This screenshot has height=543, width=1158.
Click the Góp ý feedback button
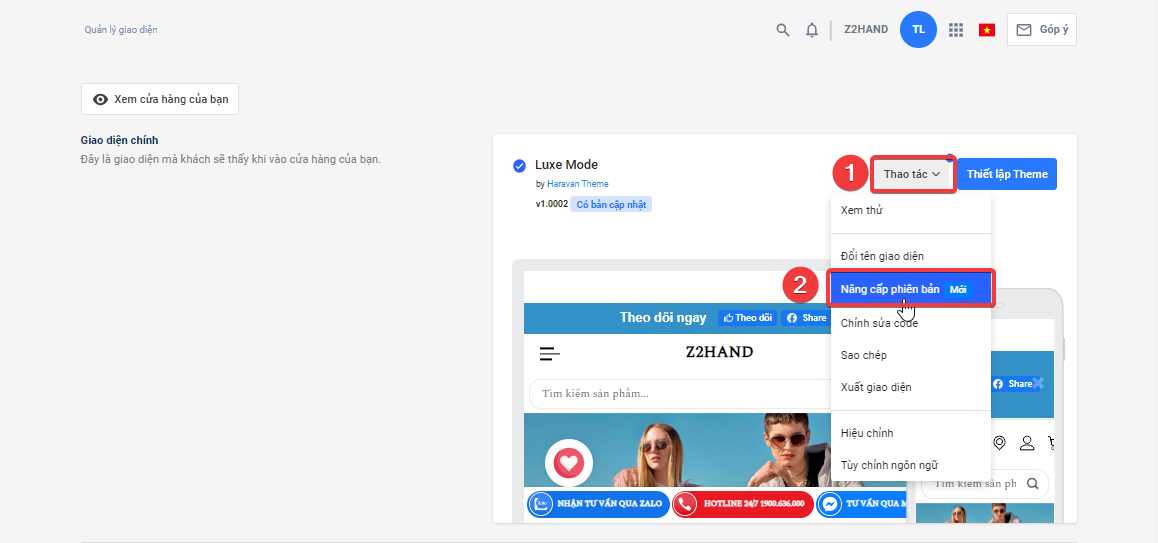coord(1042,30)
